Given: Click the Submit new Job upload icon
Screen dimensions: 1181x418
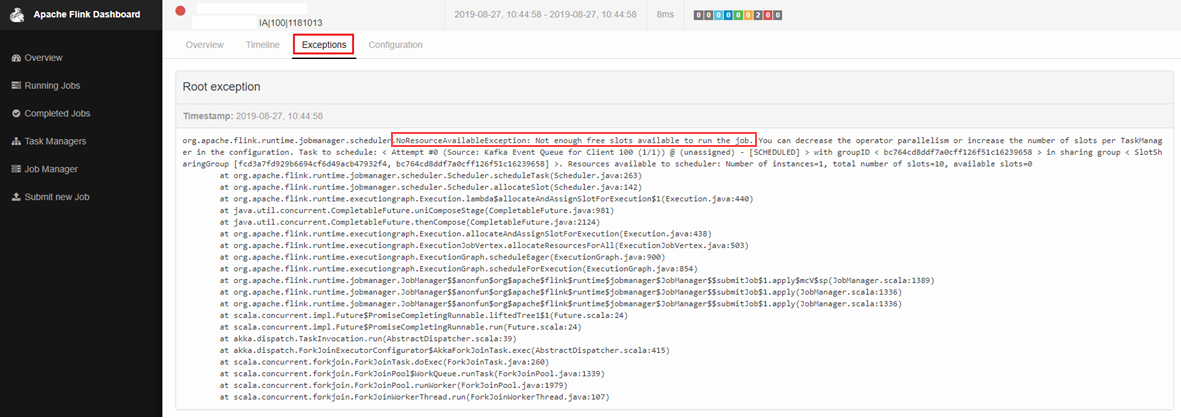Looking at the screenshot, I should 17,197.
